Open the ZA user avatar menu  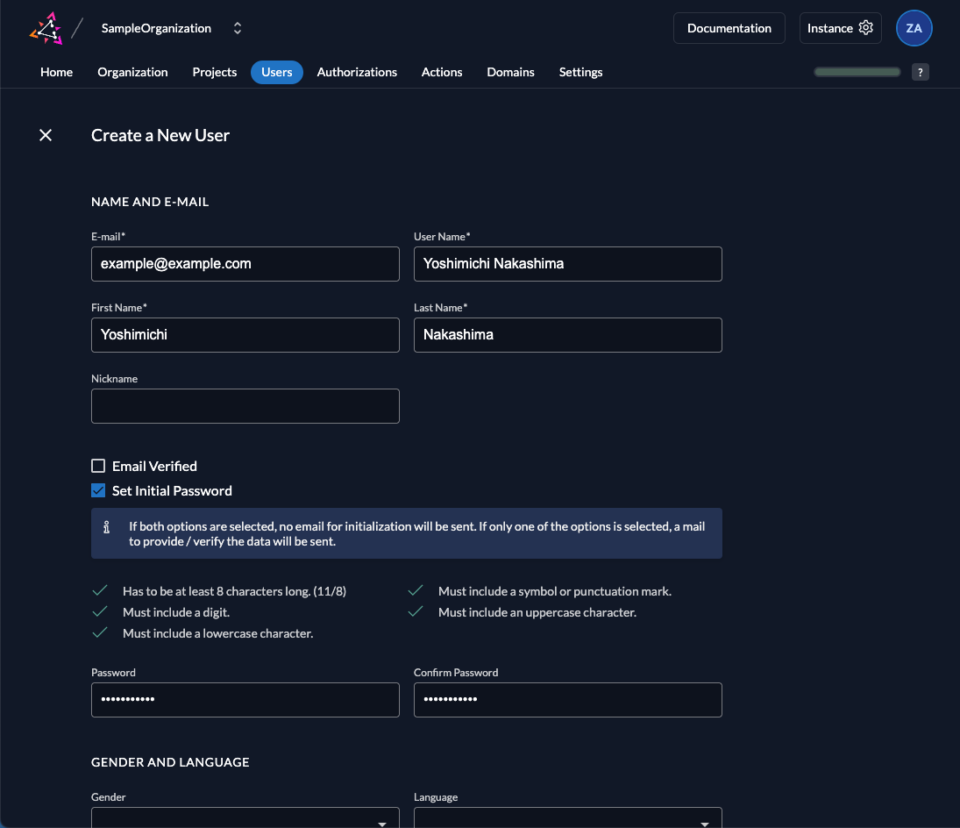[913, 27]
